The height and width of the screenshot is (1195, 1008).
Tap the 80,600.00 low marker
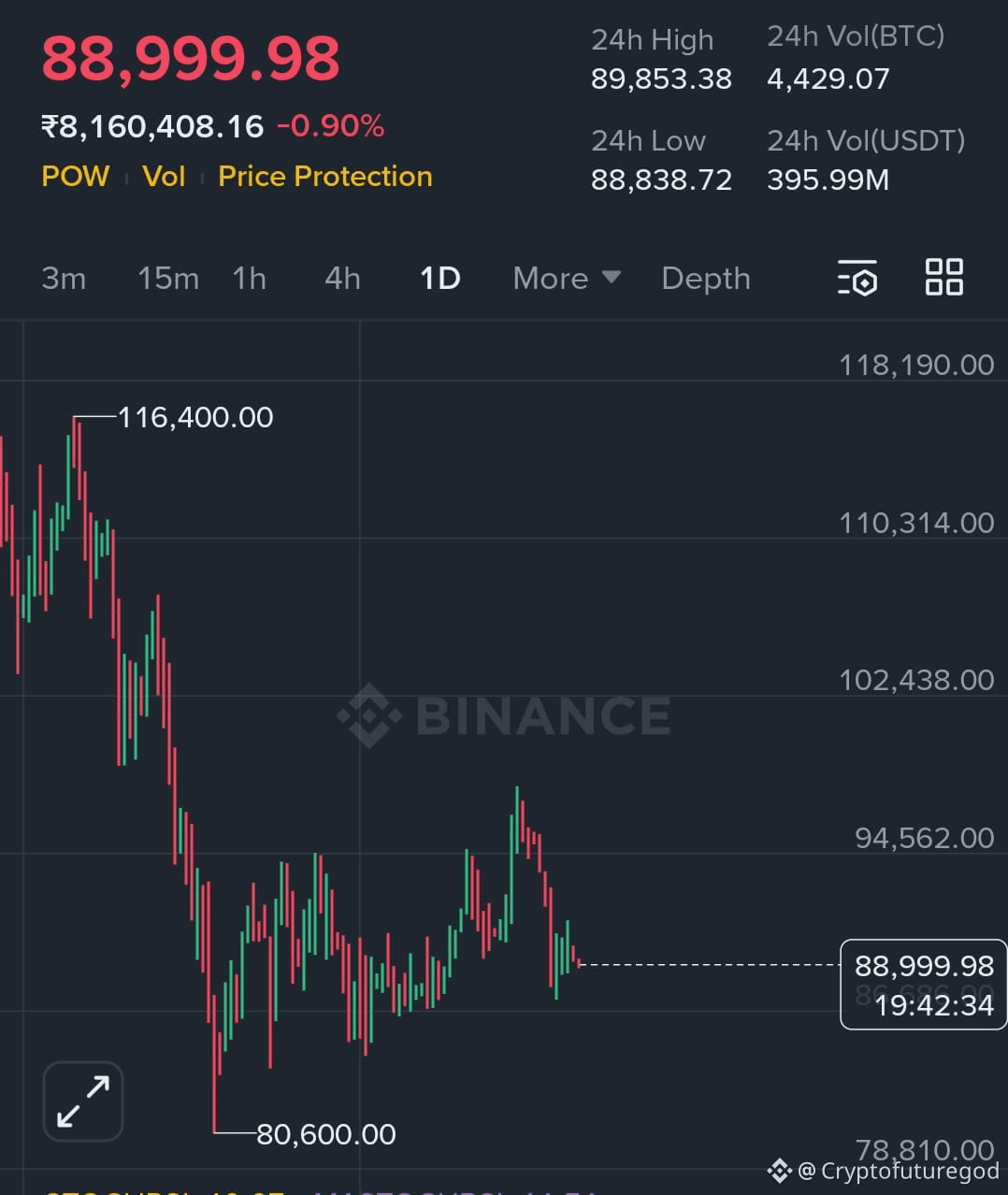click(x=326, y=1134)
